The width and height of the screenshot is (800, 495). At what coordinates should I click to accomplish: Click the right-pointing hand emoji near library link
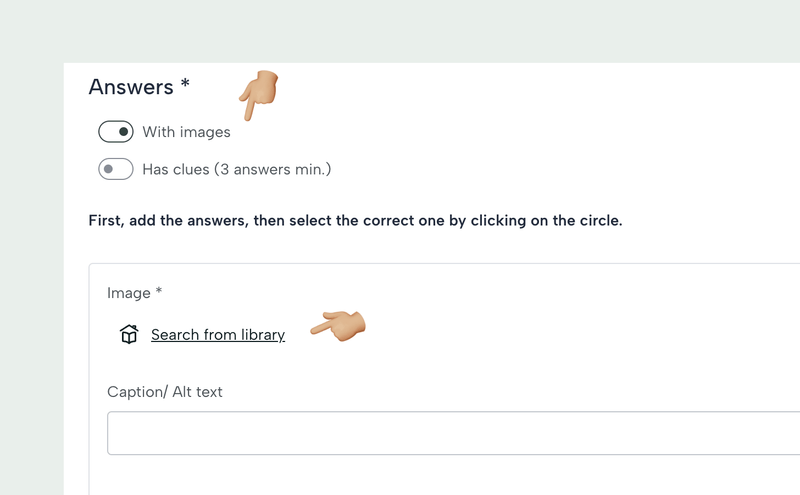pos(338,325)
